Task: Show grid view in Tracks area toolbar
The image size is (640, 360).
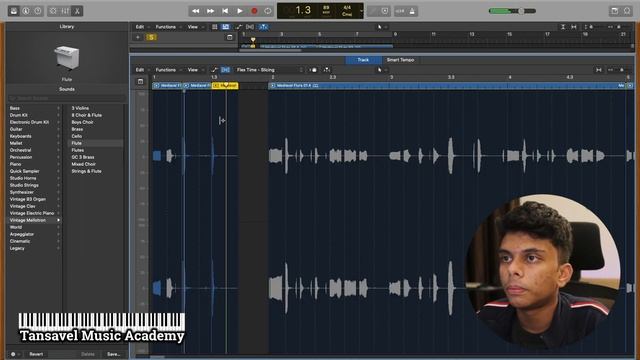Action: (215, 27)
